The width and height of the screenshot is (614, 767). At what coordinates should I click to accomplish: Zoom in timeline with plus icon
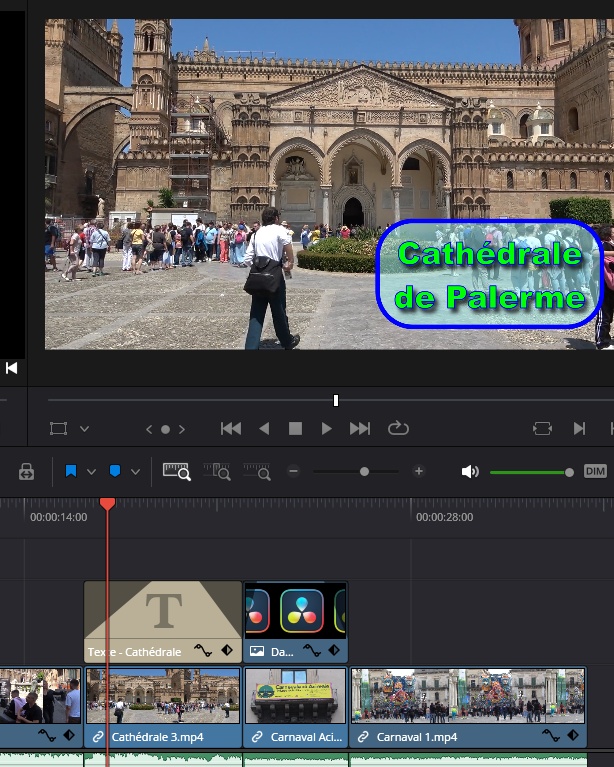[419, 471]
